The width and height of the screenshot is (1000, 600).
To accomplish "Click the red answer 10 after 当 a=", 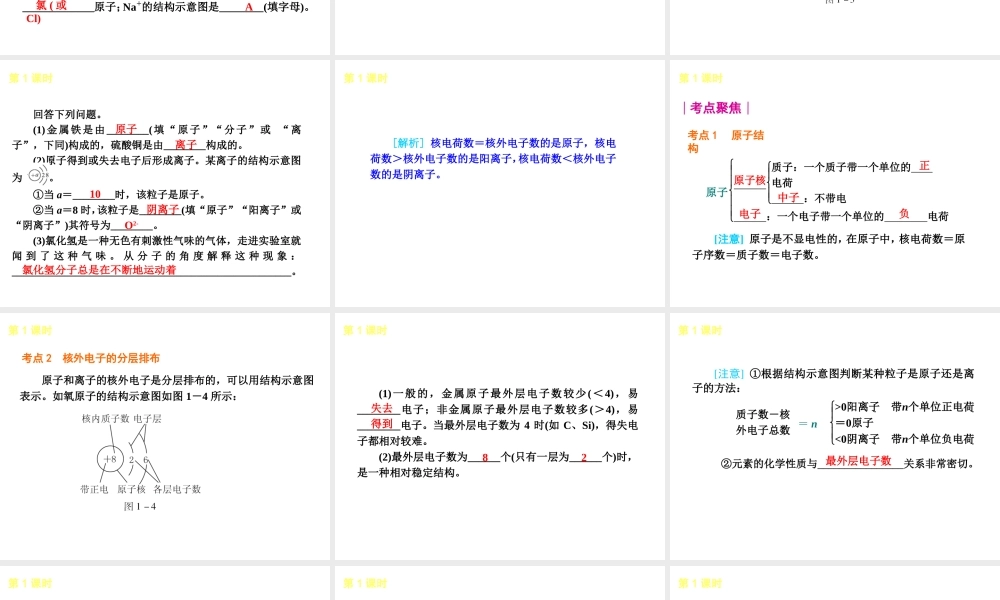I will 95,194.
